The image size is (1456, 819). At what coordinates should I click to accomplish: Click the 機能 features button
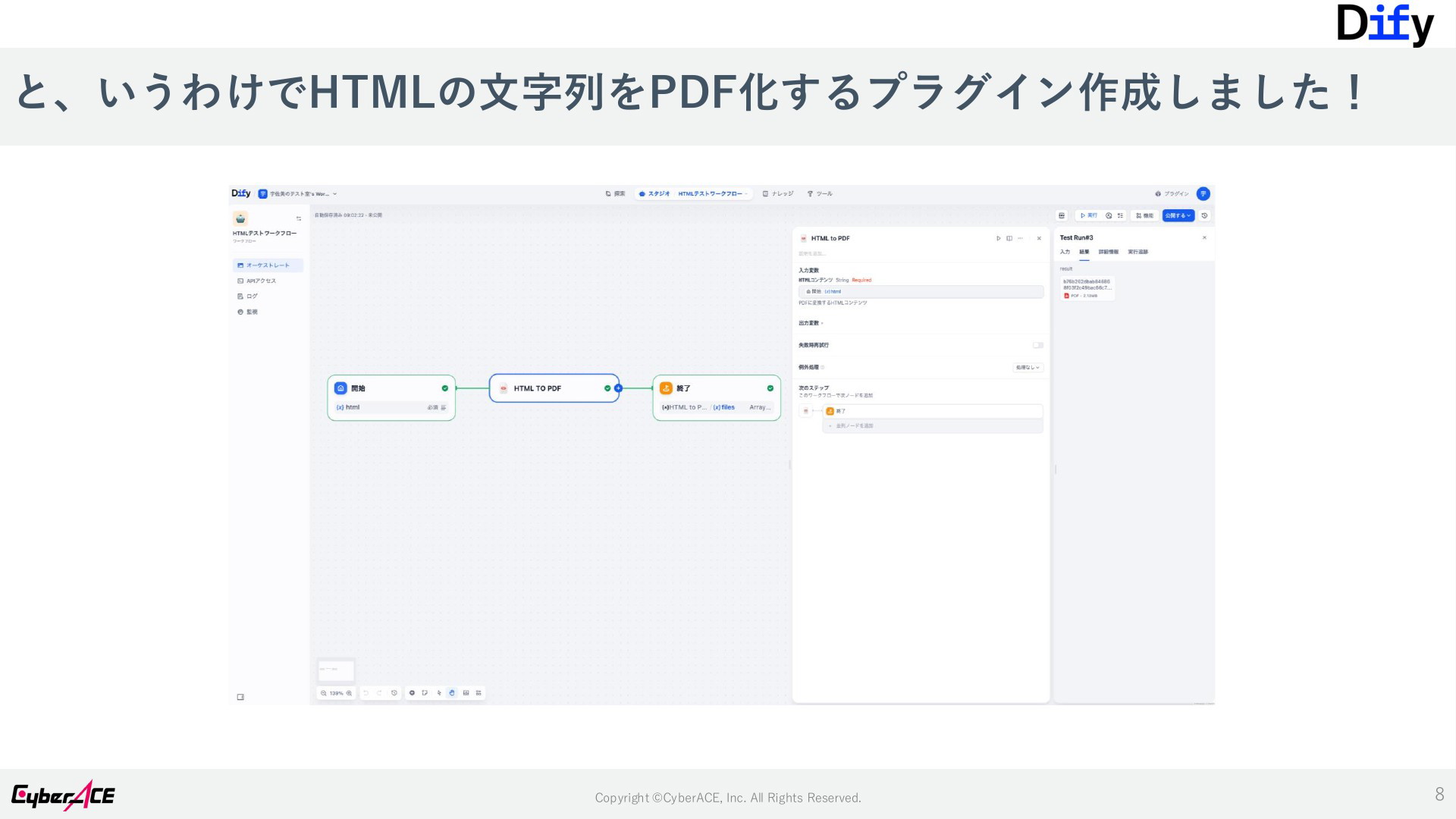coord(1144,215)
